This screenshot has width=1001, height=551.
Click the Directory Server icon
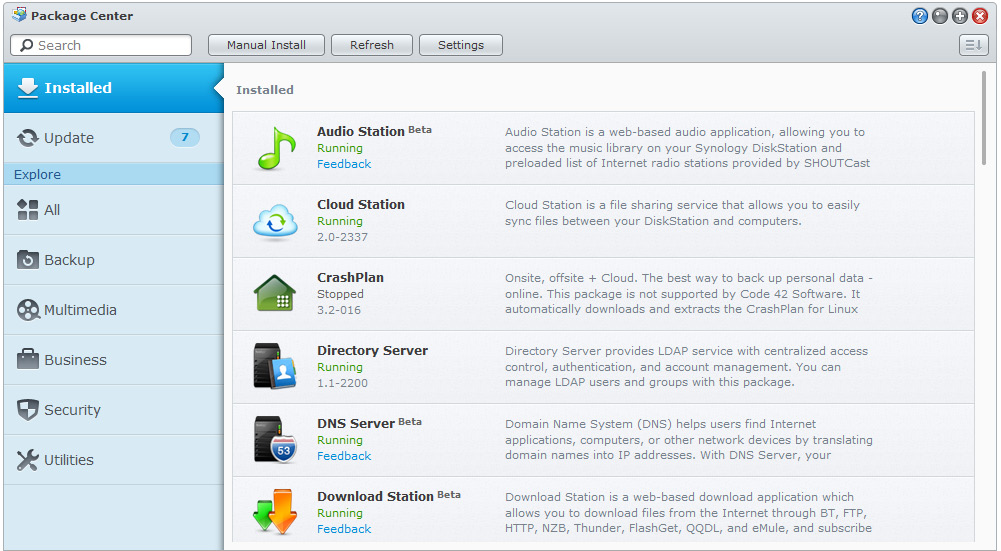(x=275, y=366)
